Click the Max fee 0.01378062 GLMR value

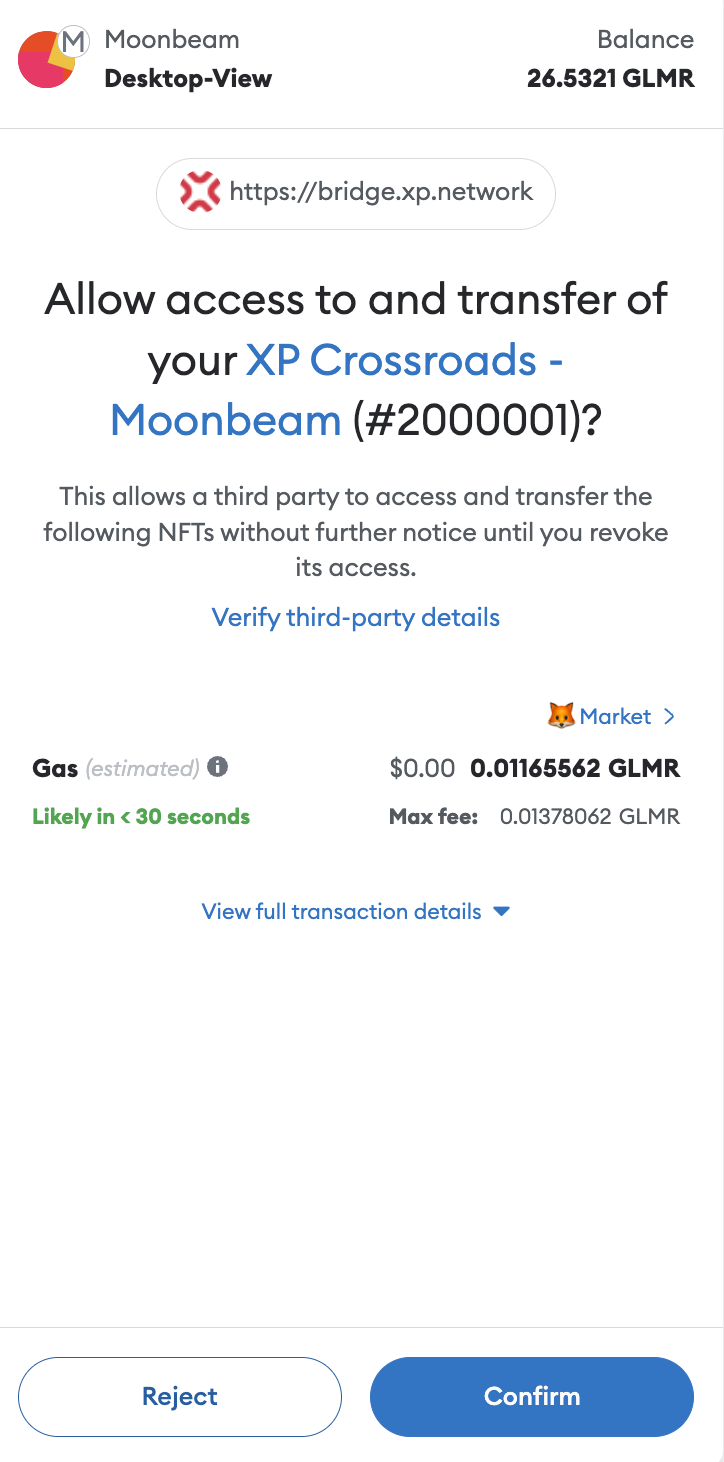coord(590,817)
